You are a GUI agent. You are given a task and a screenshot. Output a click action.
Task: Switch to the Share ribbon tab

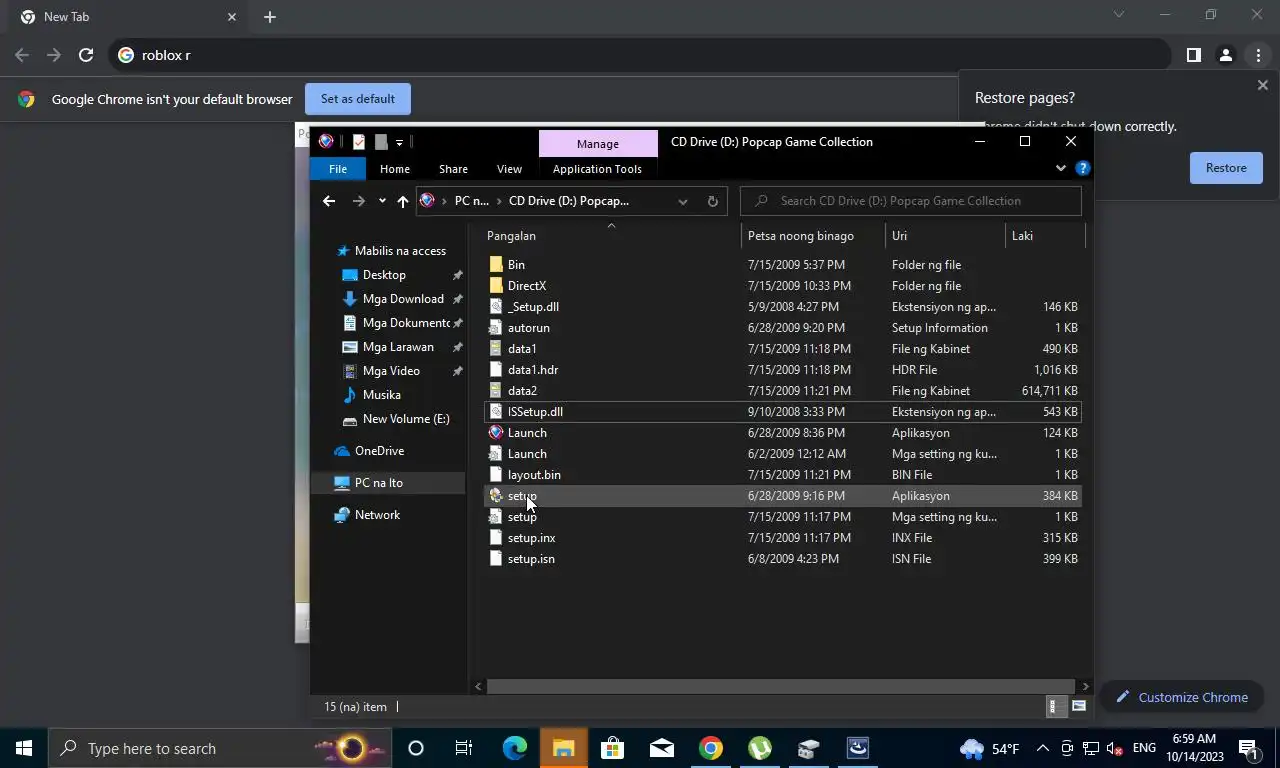pyautogui.click(x=453, y=169)
